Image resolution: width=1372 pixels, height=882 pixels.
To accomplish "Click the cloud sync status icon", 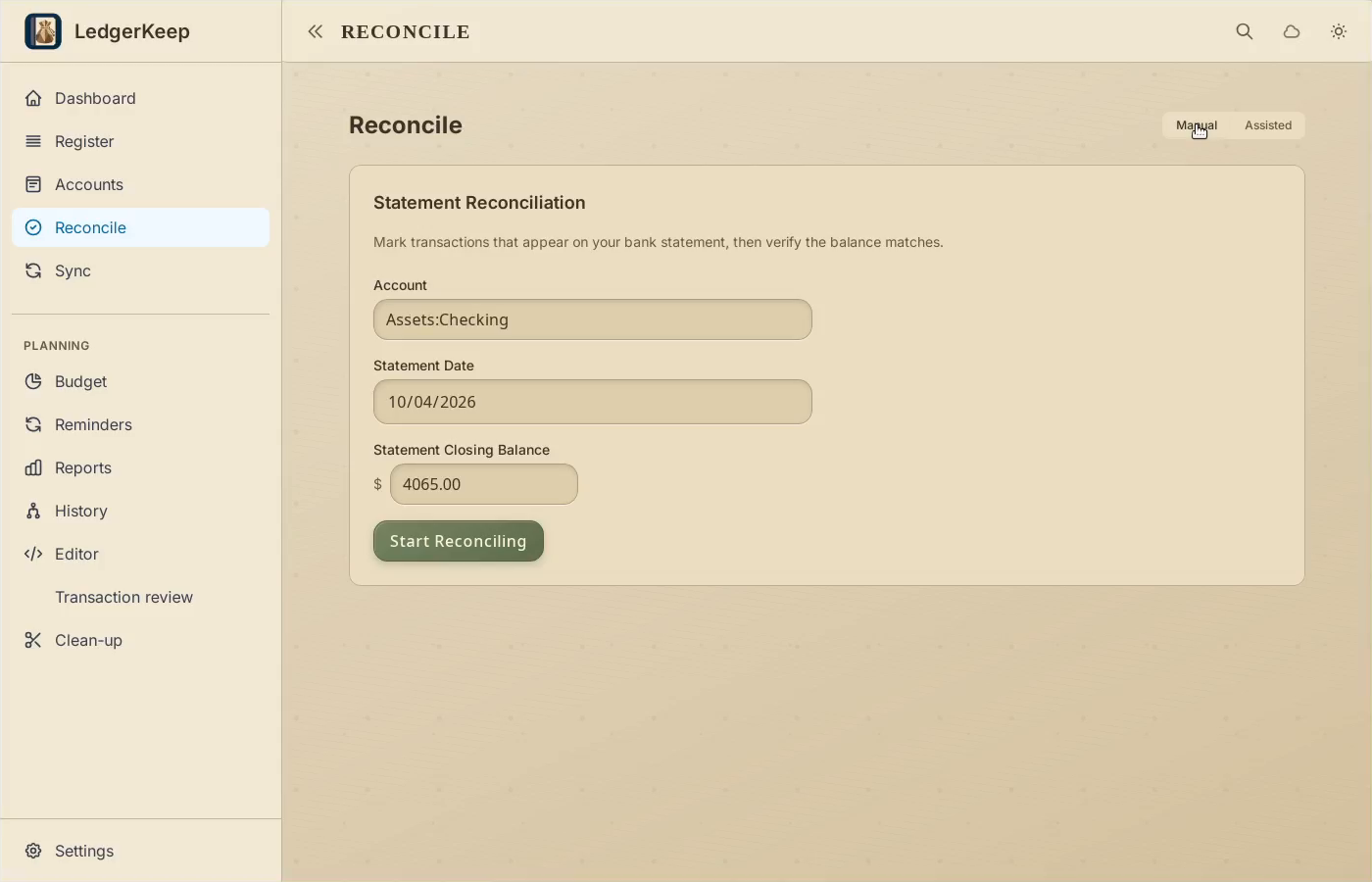I will coord(1292,31).
